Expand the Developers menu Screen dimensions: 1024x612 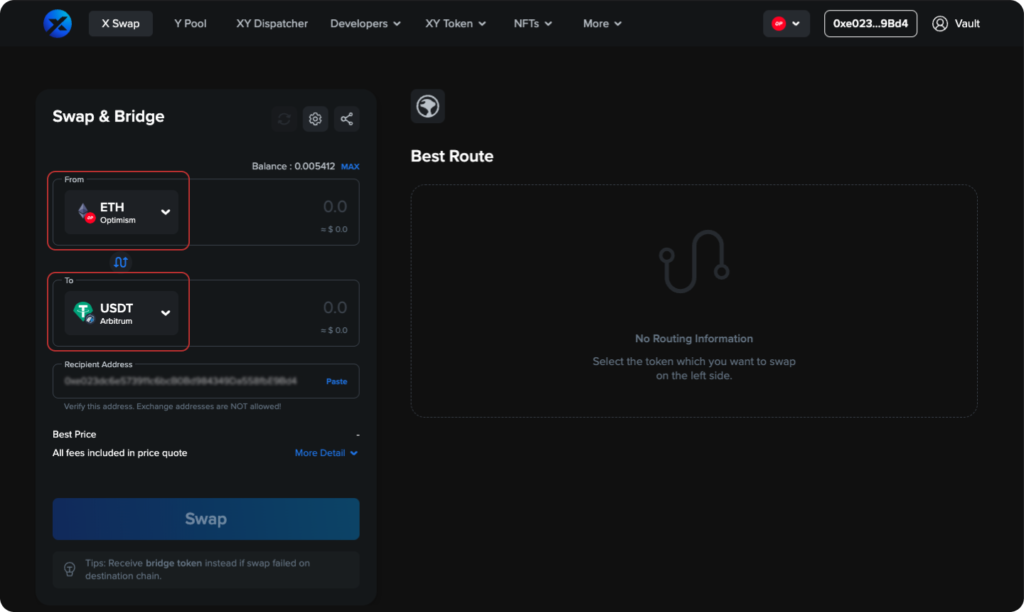(x=366, y=24)
